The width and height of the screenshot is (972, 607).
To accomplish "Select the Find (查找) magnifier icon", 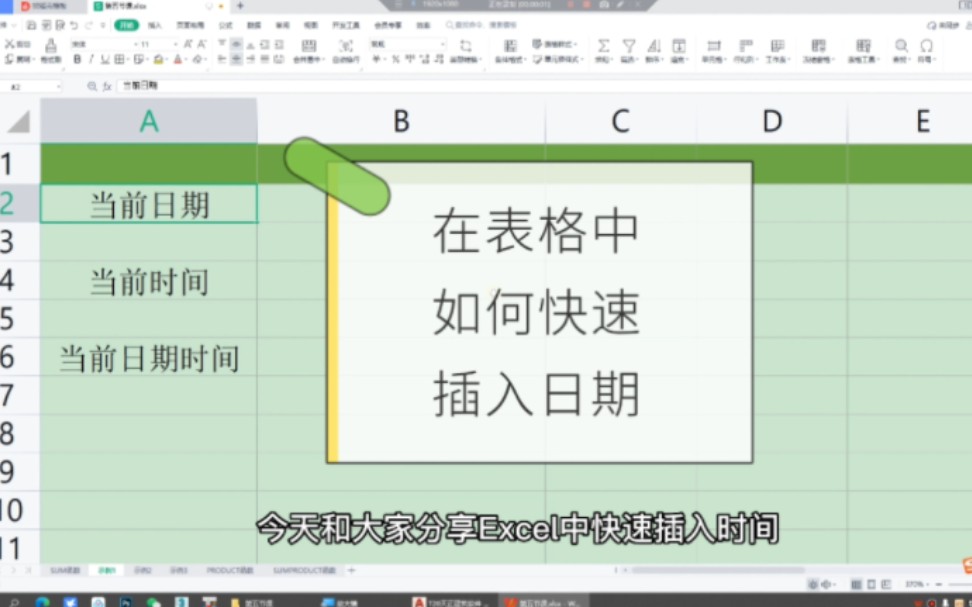I will pyautogui.click(x=900, y=45).
